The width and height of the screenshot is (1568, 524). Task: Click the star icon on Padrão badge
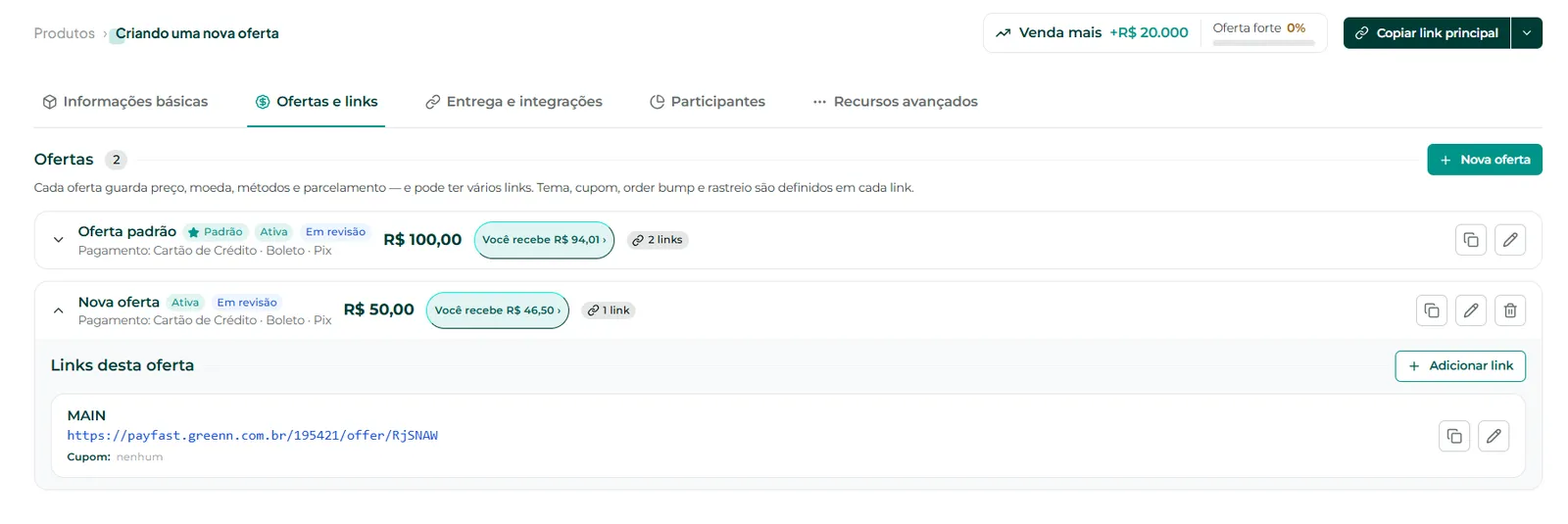tap(194, 232)
